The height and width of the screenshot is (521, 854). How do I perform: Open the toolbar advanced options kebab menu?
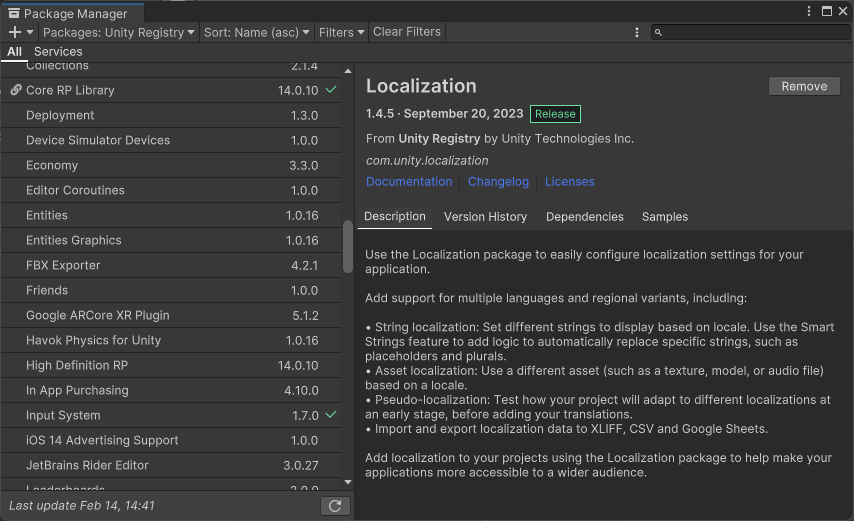pos(637,33)
